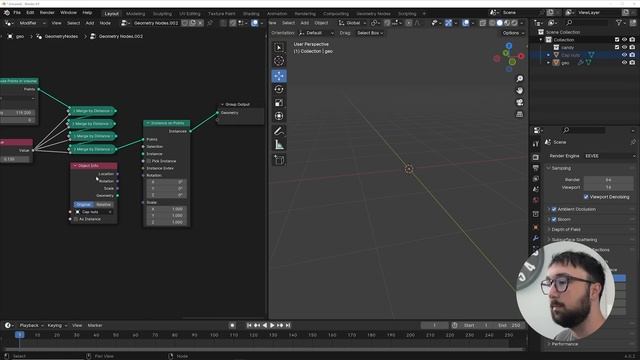This screenshot has width=640, height=360.
Task: Play animation in timeline
Action: tap(272, 325)
